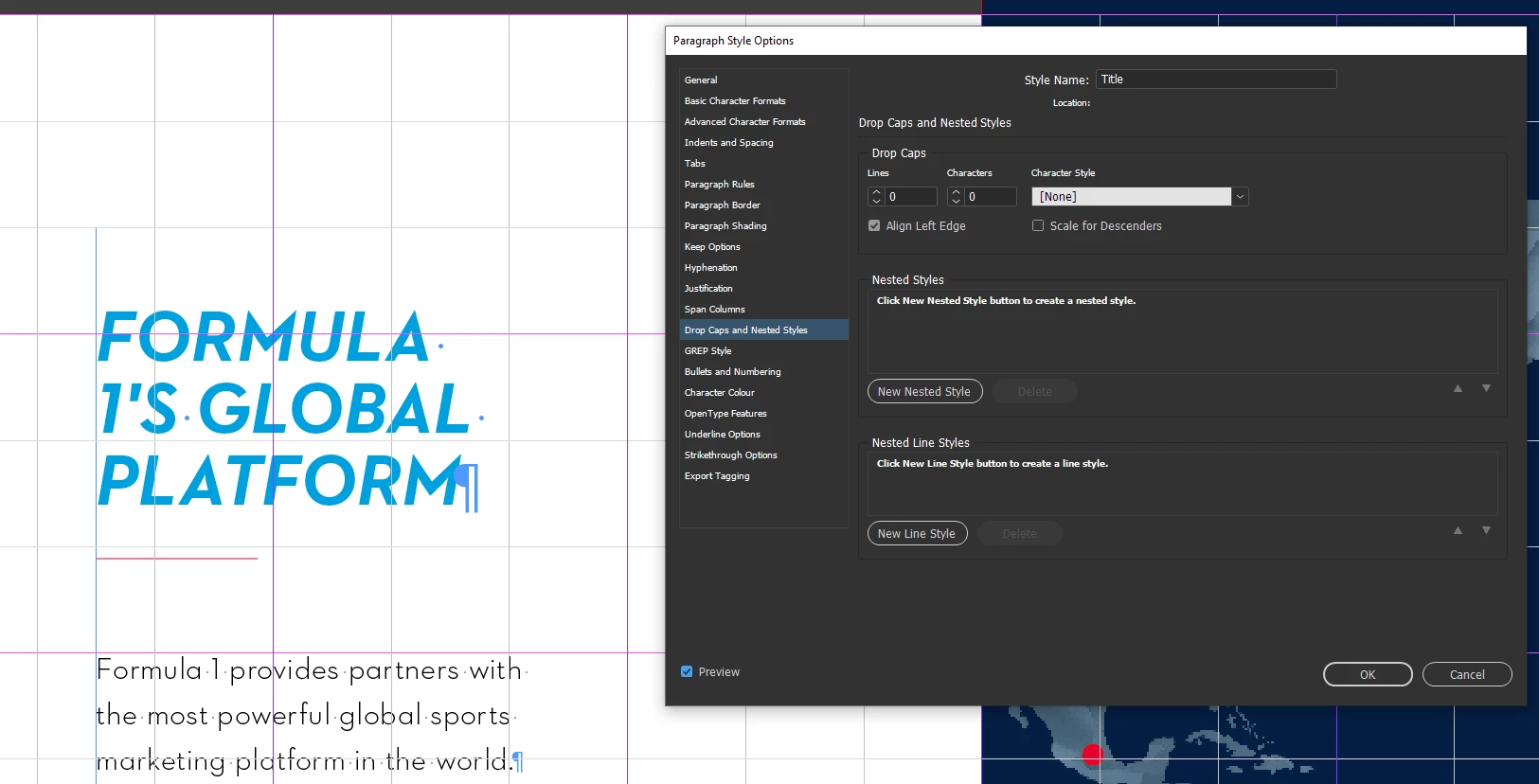This screenshot has width=1539, height=784.
Task: Move nested line style down arrow
Action: (1486, 530)
